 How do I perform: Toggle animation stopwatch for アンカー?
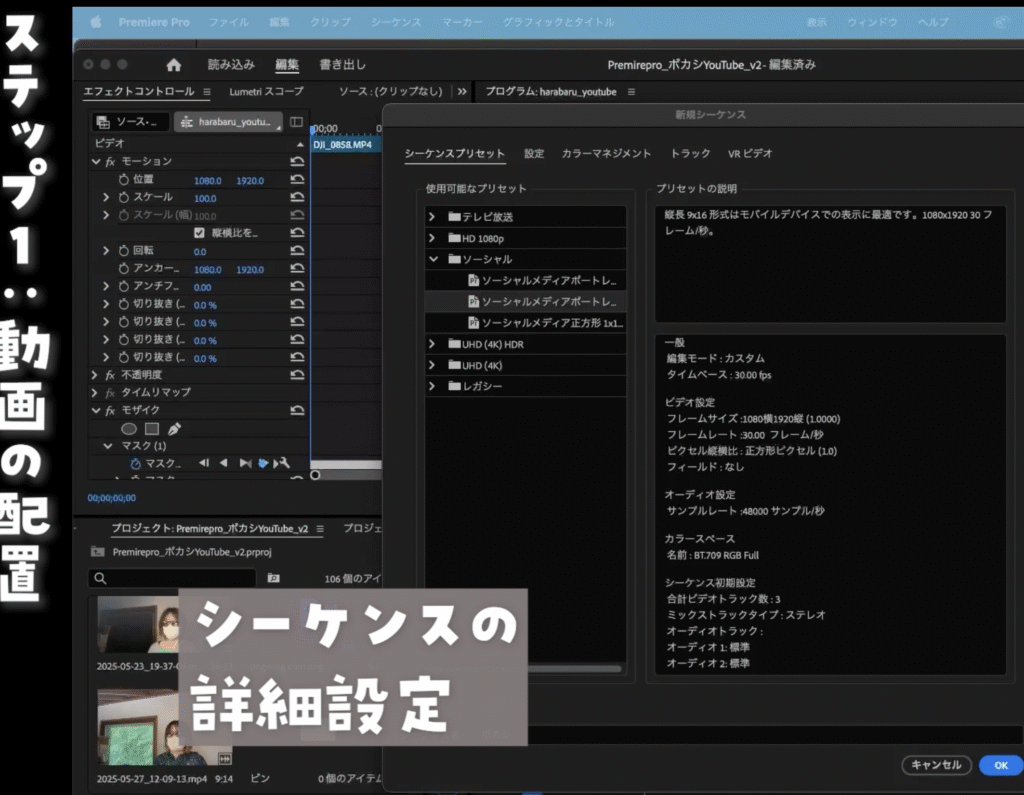[123, 268]
